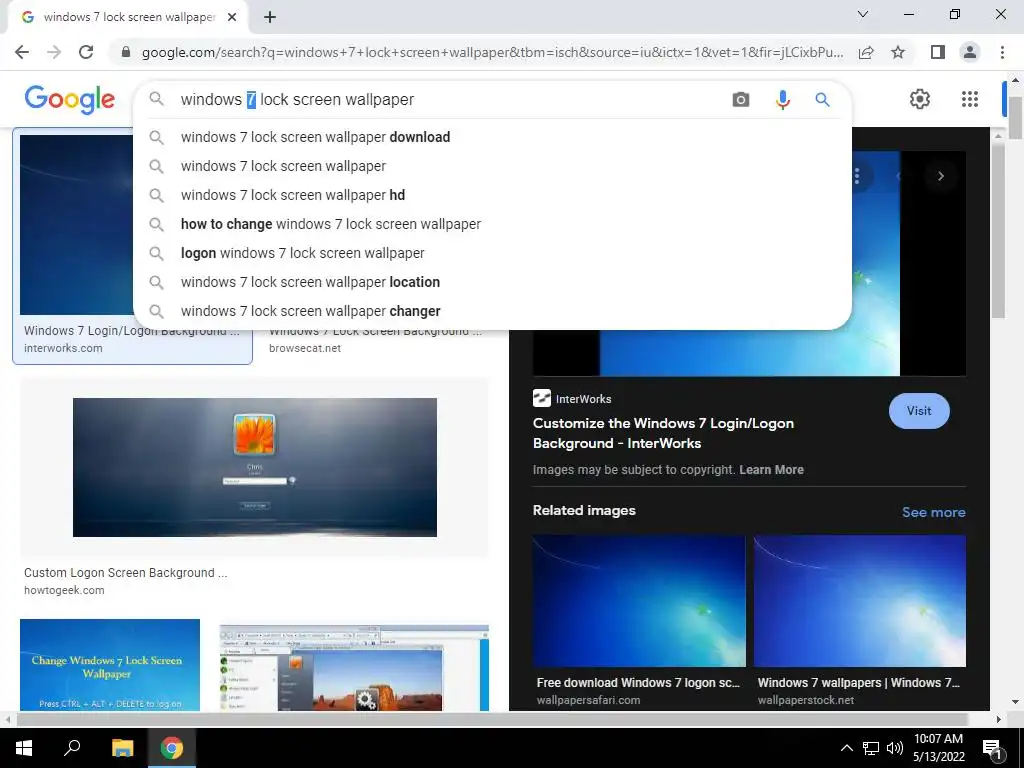Choose suggestion ending in 'location'
1024x768 pixels.
coord(492,282)
